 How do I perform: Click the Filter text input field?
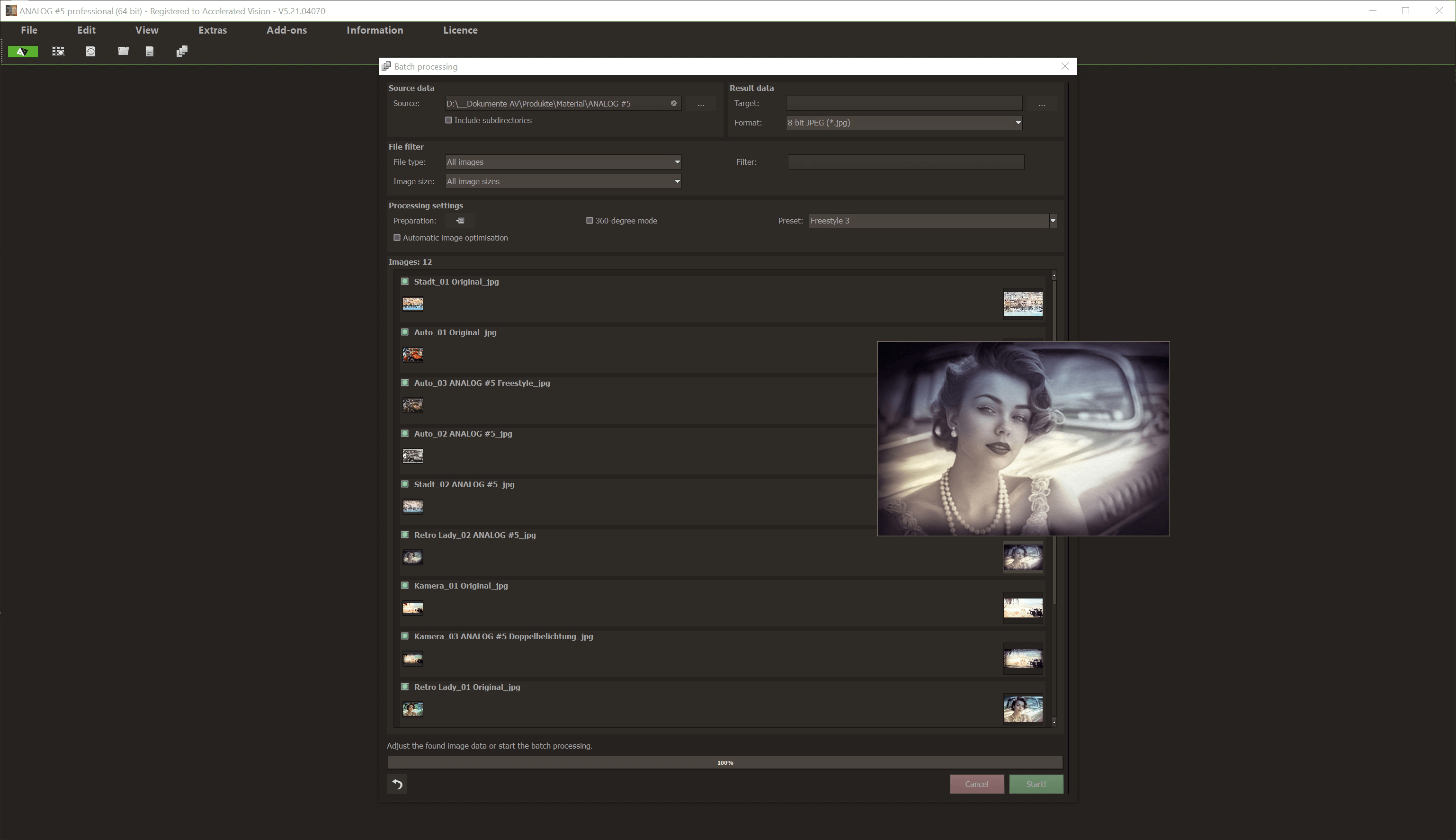tap(905, 162)
